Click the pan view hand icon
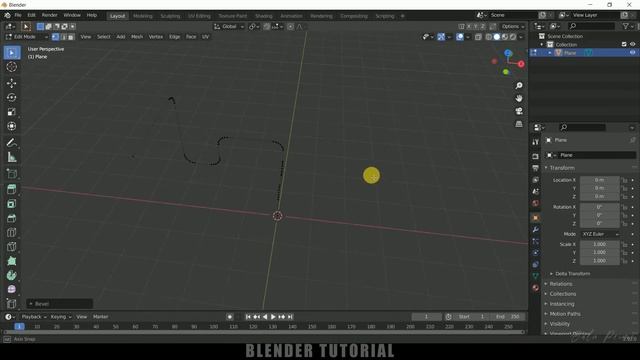640x360 pixels. (x=519, y=98)
